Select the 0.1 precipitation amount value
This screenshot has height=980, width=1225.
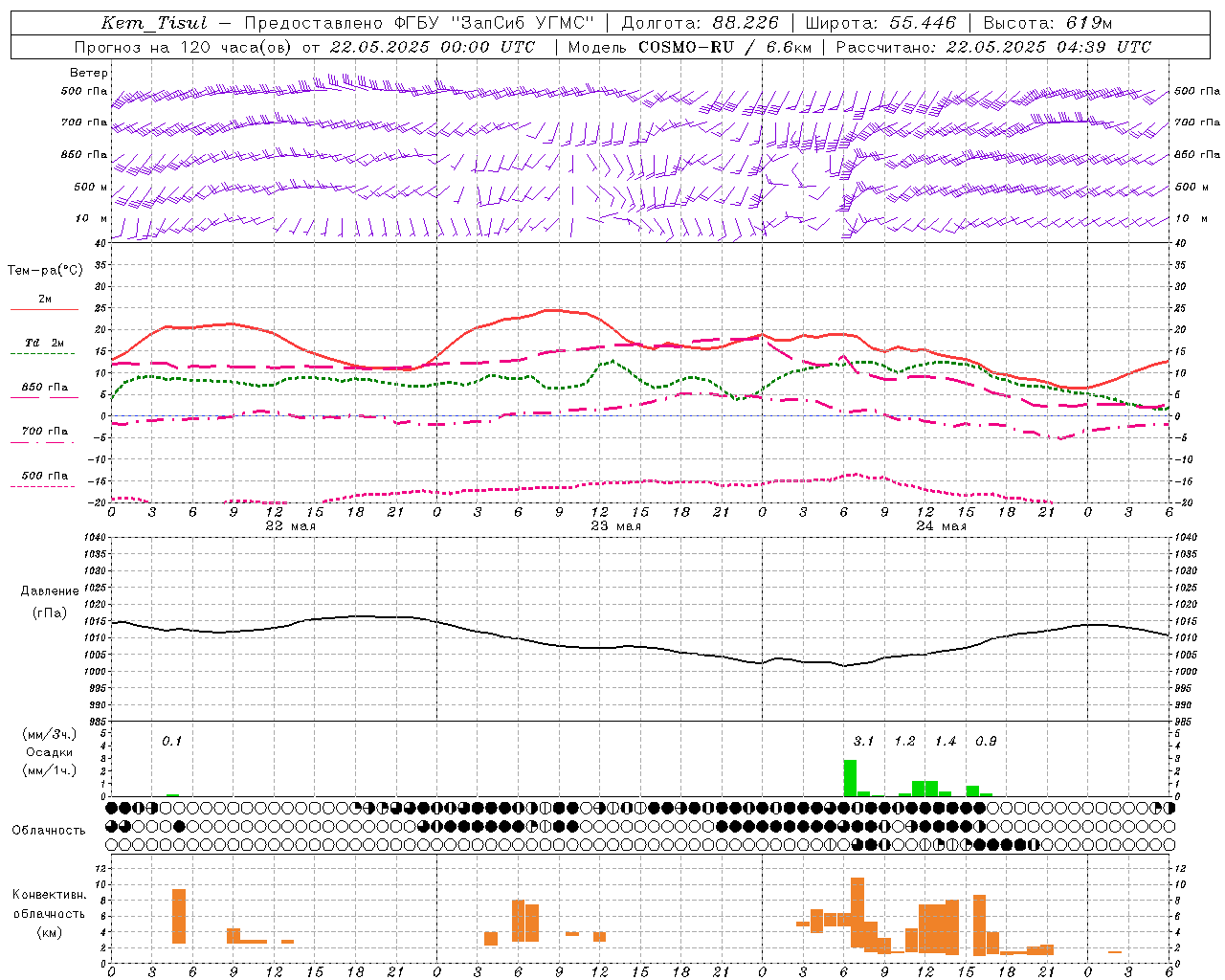[x=171, y=741]
